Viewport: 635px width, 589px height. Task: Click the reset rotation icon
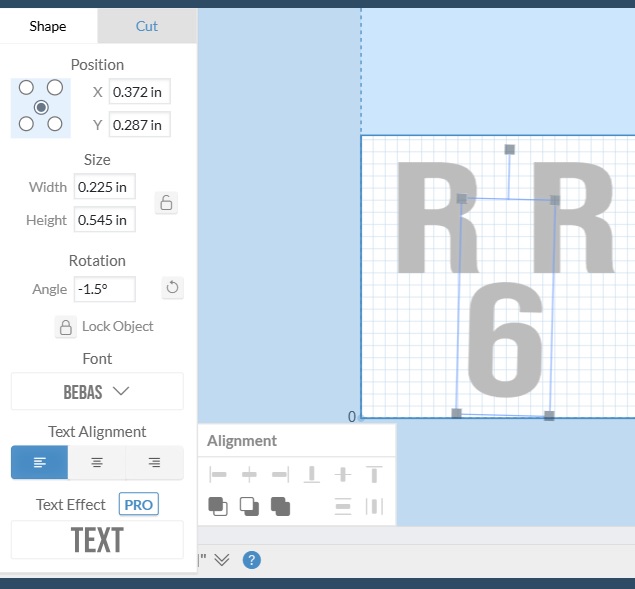tap(172, 289)
